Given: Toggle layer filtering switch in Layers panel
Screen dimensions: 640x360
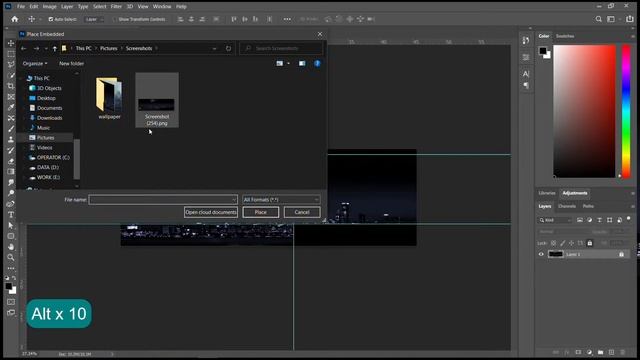Looking at the screenshot, I should coord(629,219).
